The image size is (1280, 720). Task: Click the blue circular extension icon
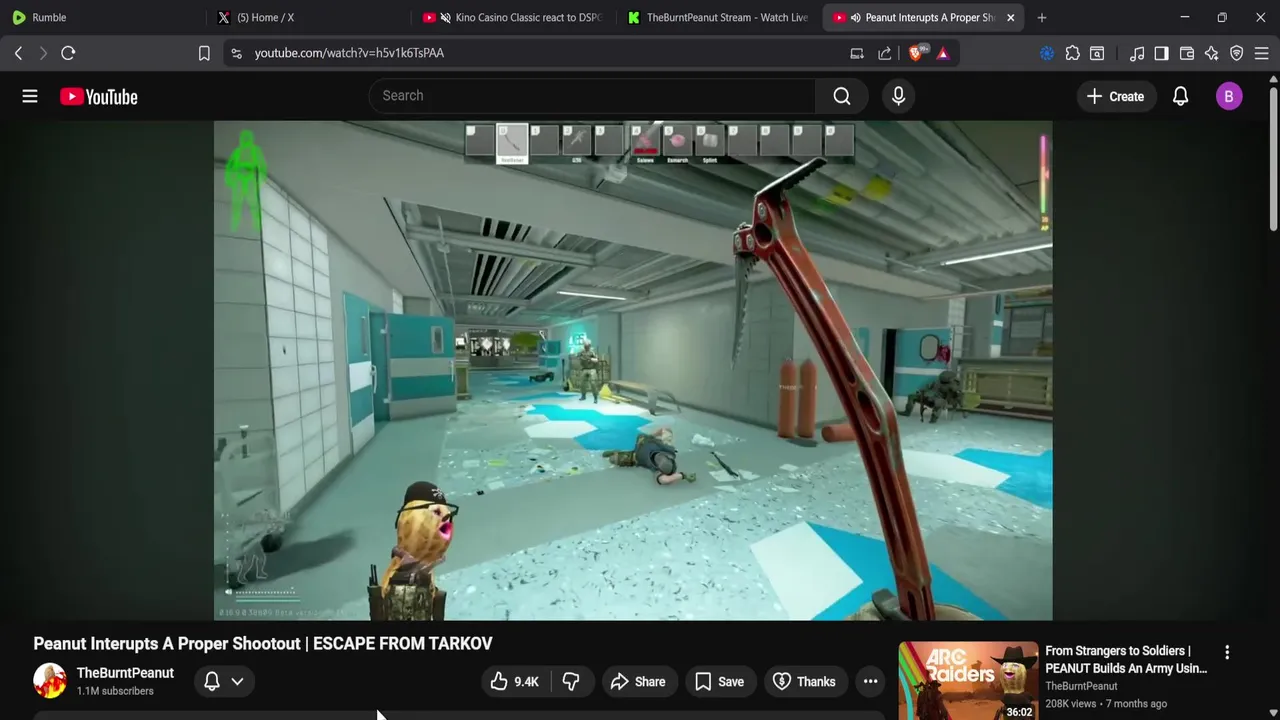[x=1047, y=53]
